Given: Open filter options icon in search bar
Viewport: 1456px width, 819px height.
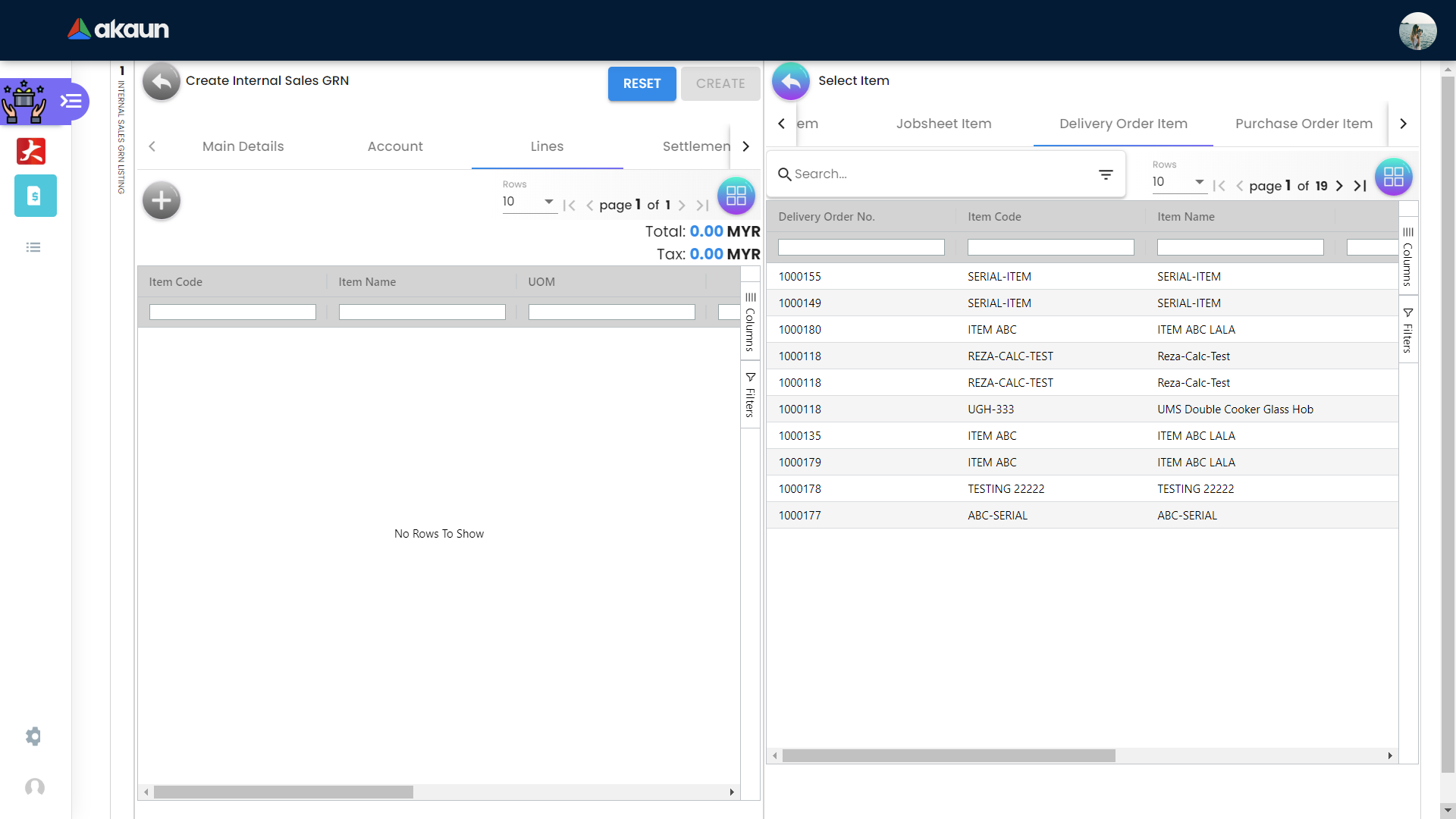Looking at the screenshot, I should tap(1106, 174).
